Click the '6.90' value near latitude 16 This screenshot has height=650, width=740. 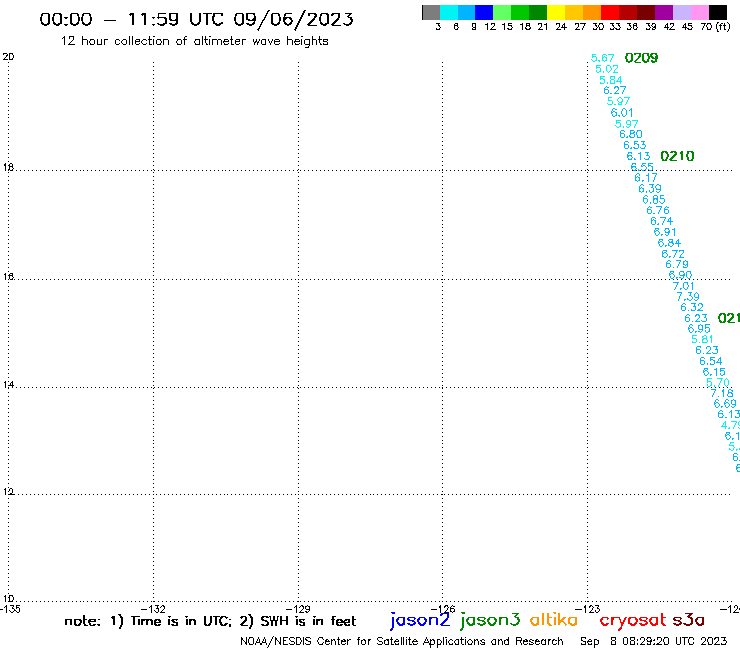tap(680, 275)
